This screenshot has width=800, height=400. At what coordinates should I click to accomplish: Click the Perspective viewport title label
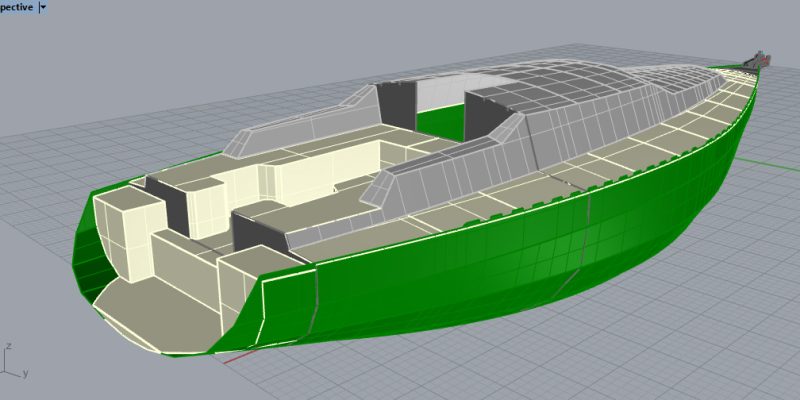pos(17,7)
